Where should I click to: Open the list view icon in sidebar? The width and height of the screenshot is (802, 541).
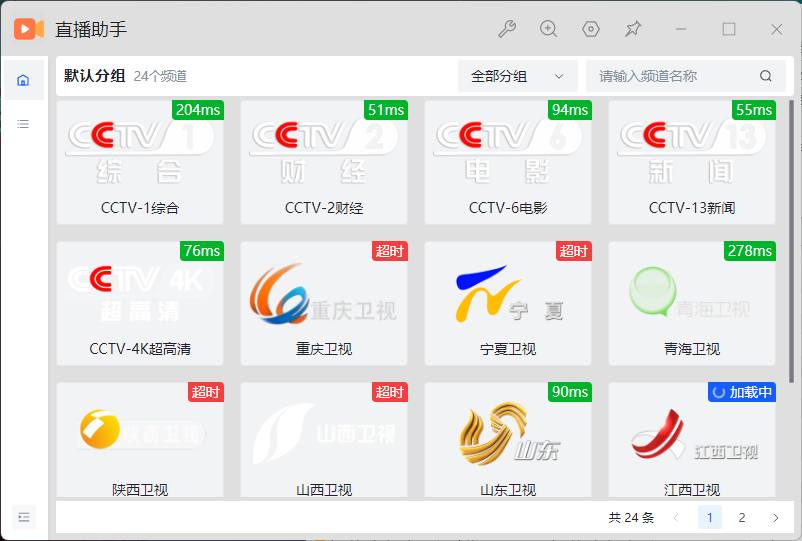[x=23, y=124]
